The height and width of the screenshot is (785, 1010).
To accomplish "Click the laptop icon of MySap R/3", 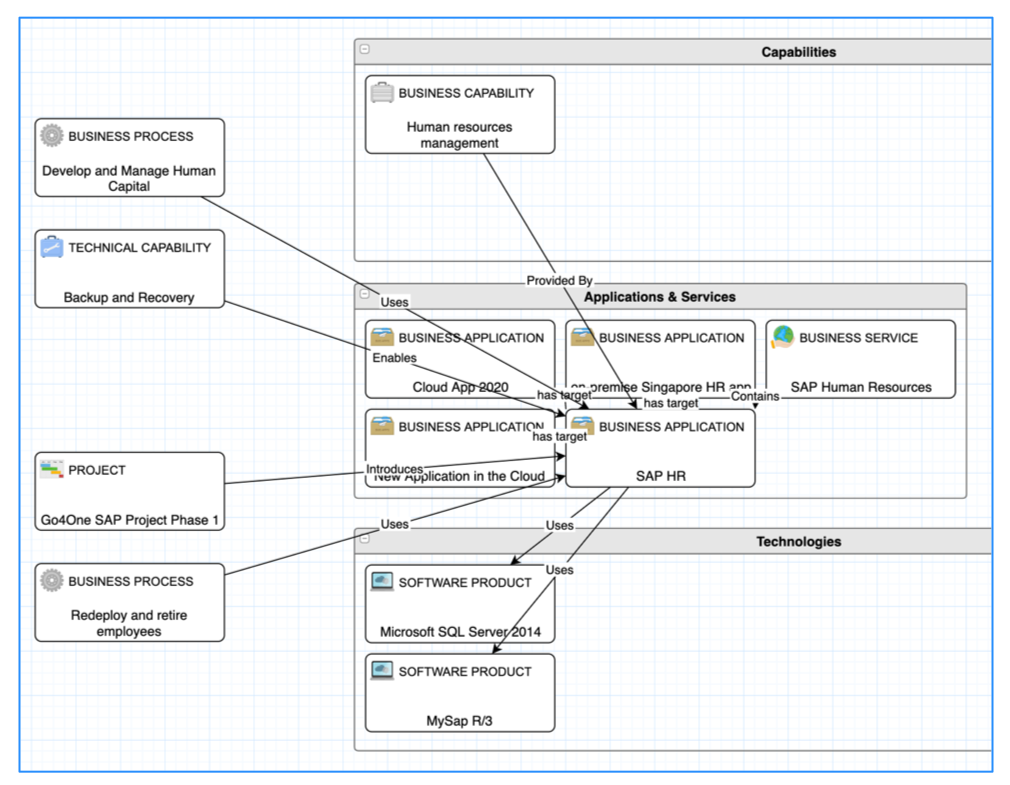I will [382, 670].
